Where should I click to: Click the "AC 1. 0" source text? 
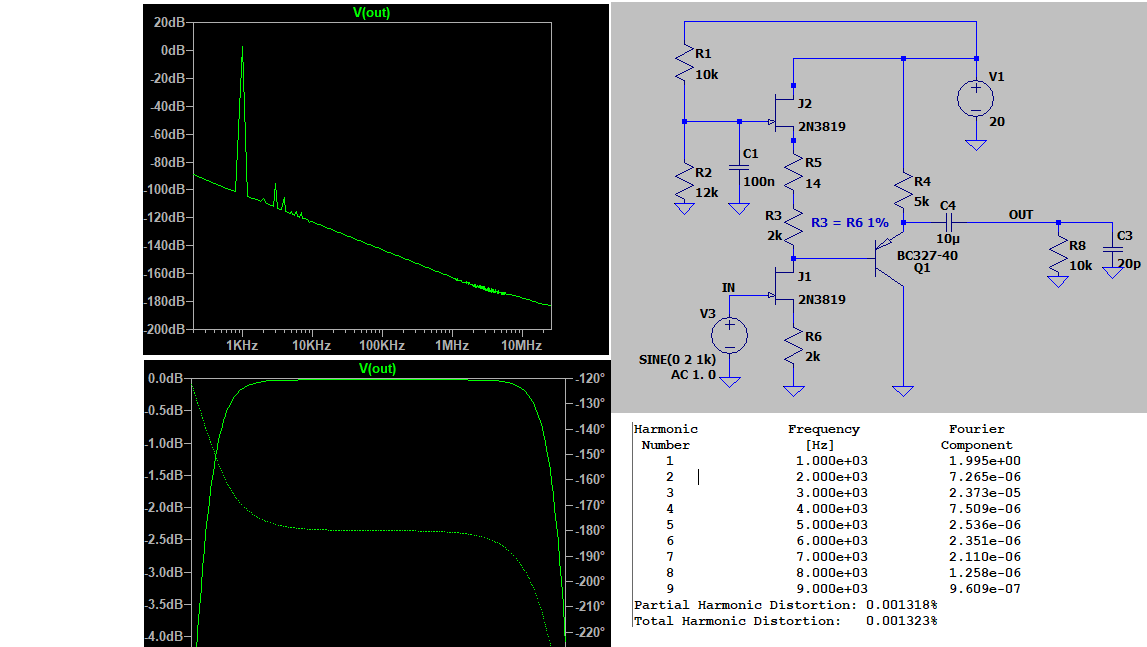click(693, 375)
